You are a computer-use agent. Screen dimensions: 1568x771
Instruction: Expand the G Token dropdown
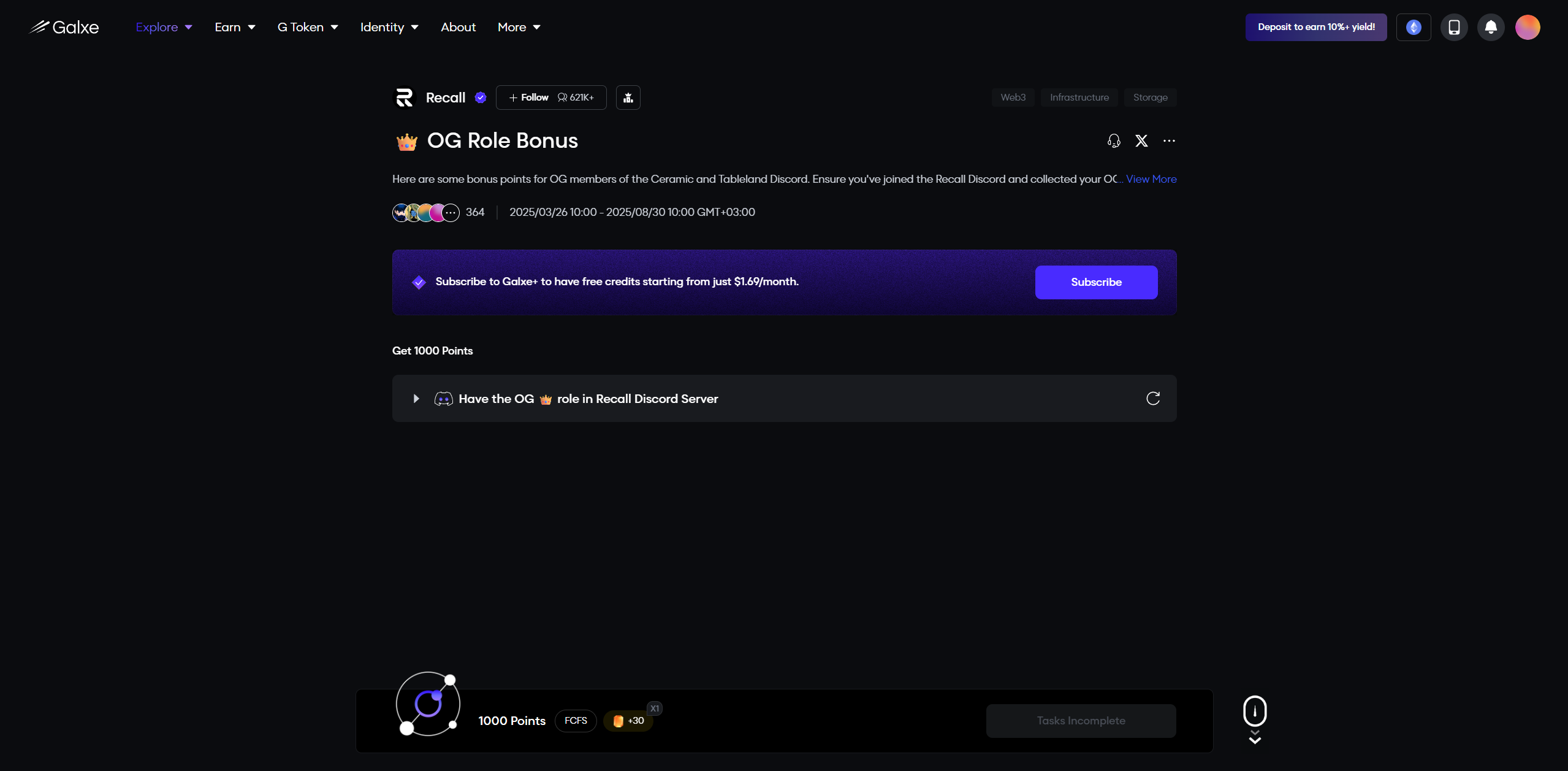[308, 27]
